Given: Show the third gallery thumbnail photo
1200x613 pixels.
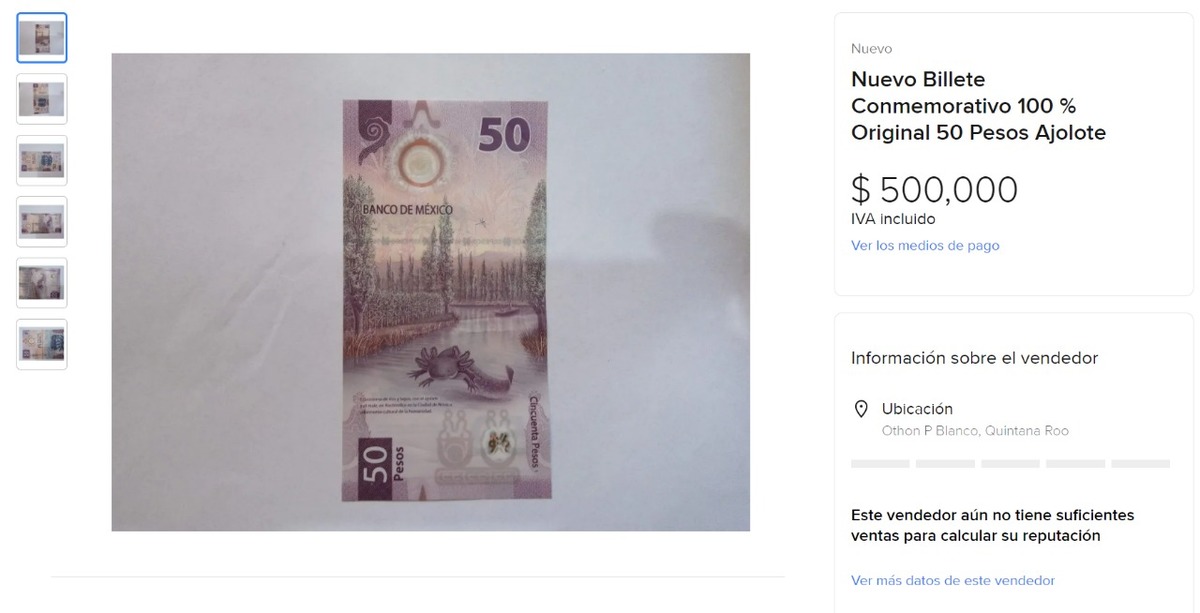Looking at the screenshot, I should pos(42,160).
